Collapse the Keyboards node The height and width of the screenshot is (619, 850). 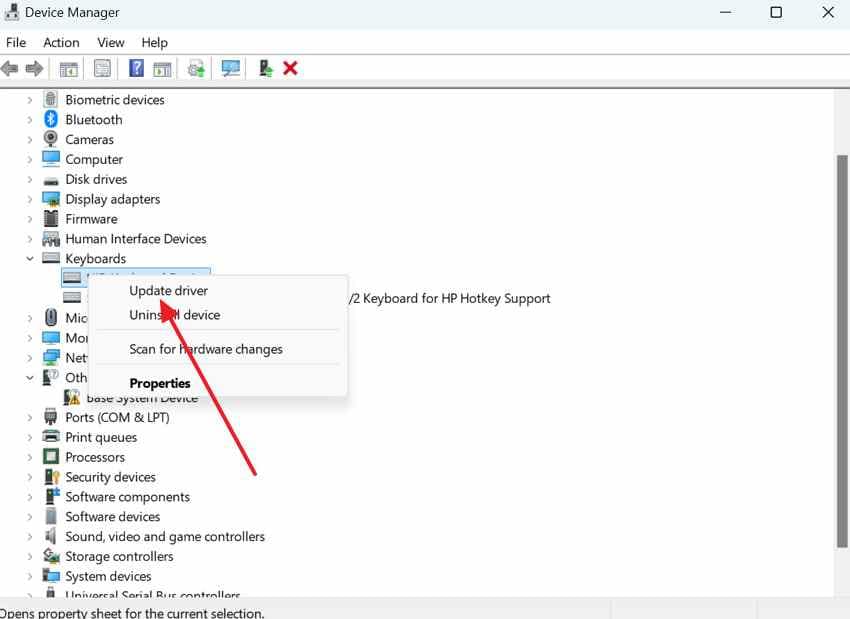point(30,259)
